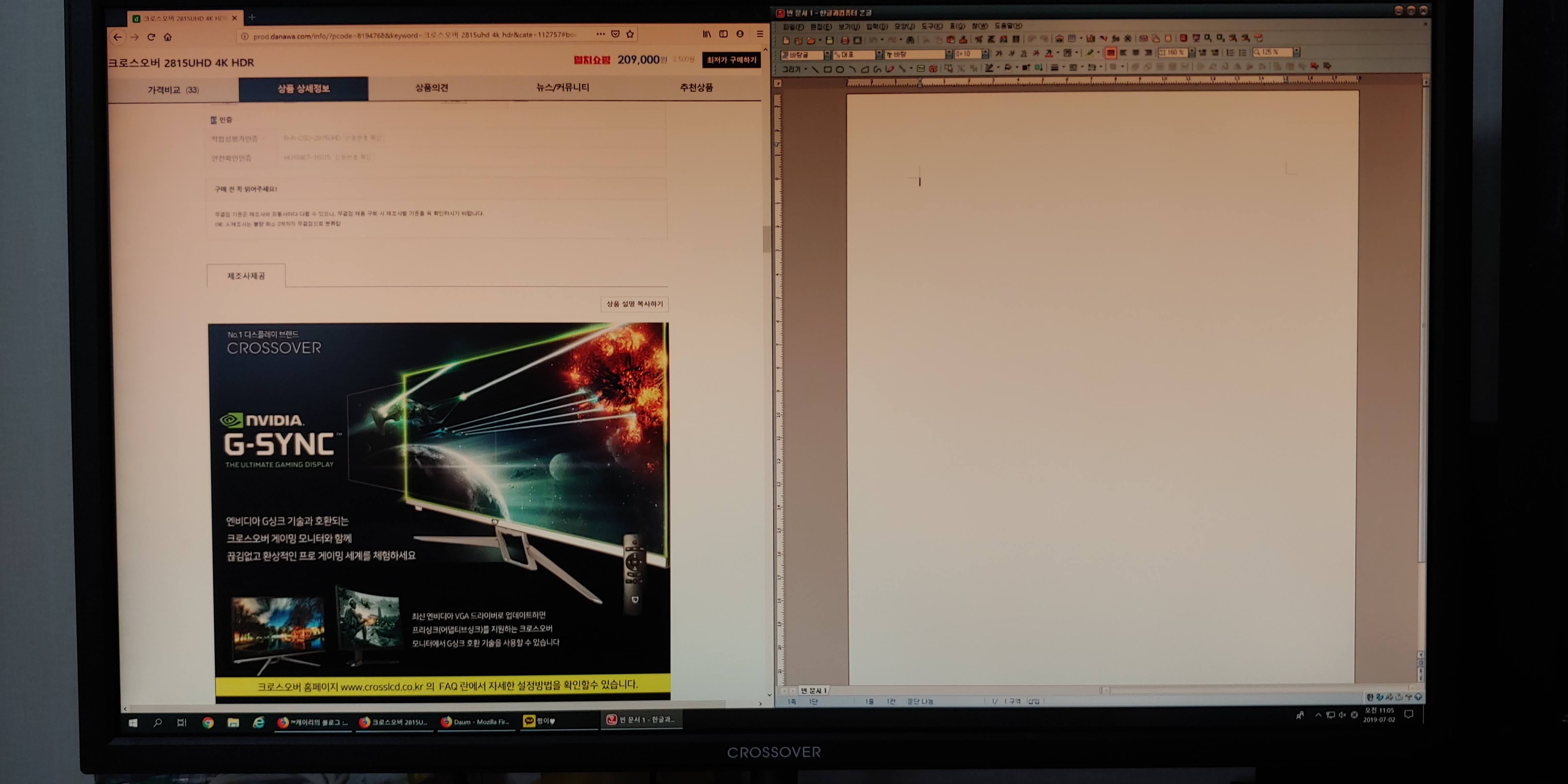Switch to the 상품의견 tab
Screen dimensions: 1568x784
[x=431, y=88]
